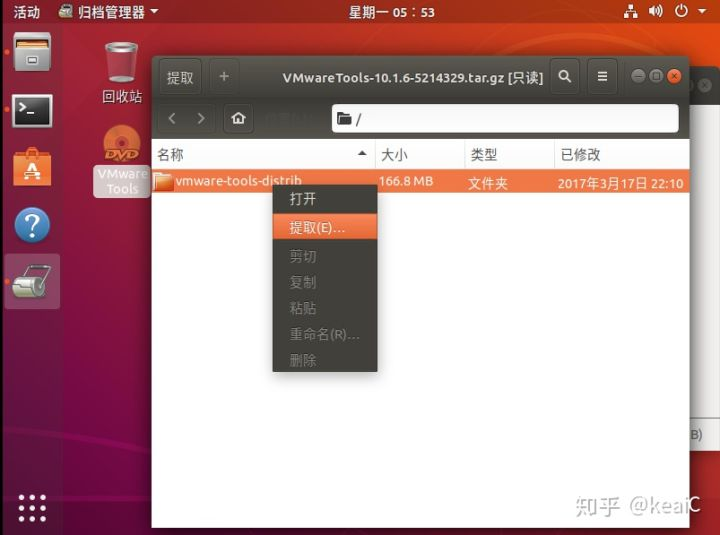Open the network status indicator
The width and height of the screenshot is (720, 535).
(630, 11)
